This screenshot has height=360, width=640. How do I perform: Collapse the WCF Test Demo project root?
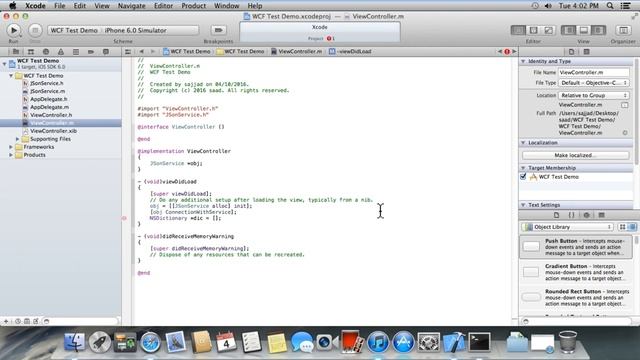(x=4, y=64)
